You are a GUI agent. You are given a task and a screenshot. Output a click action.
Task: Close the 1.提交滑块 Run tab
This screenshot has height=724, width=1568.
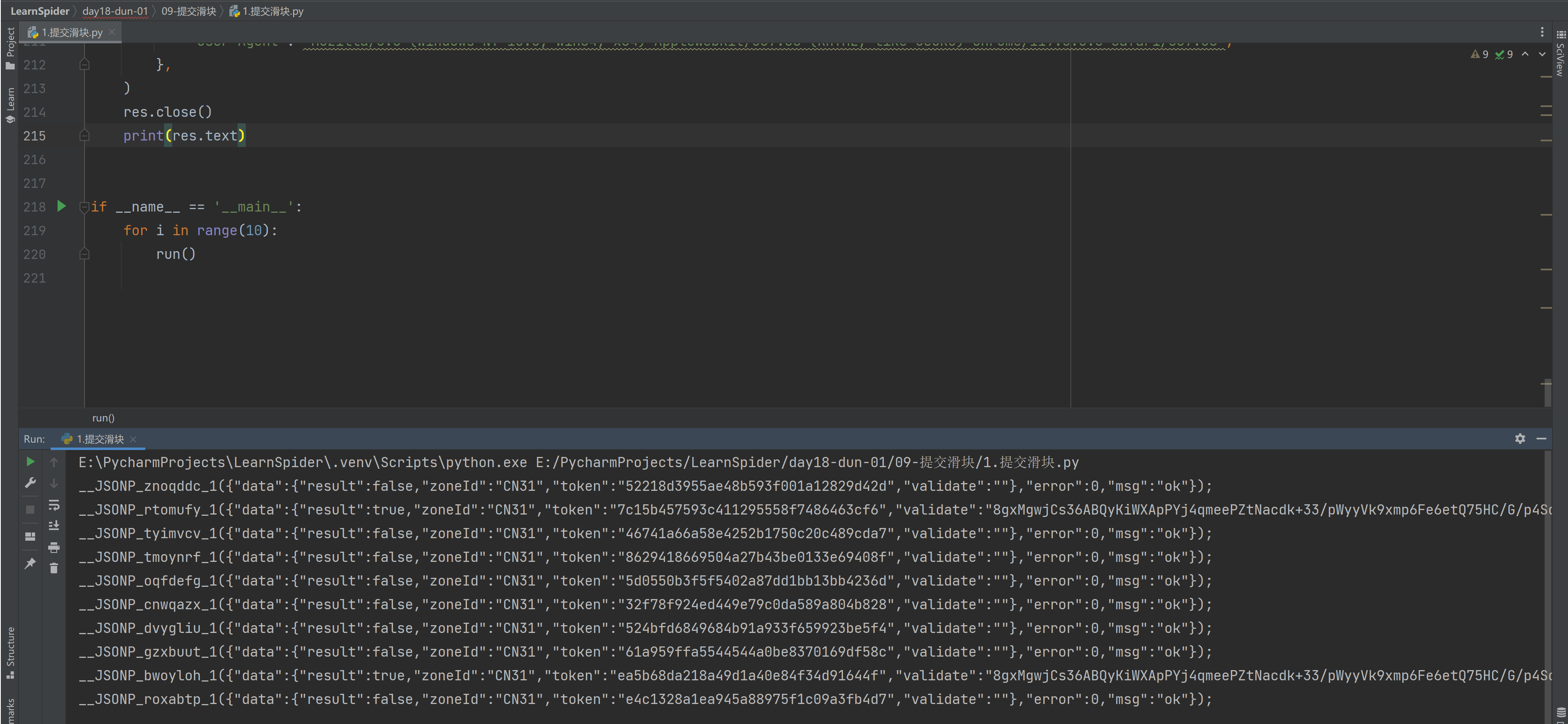tap(133, 439)
